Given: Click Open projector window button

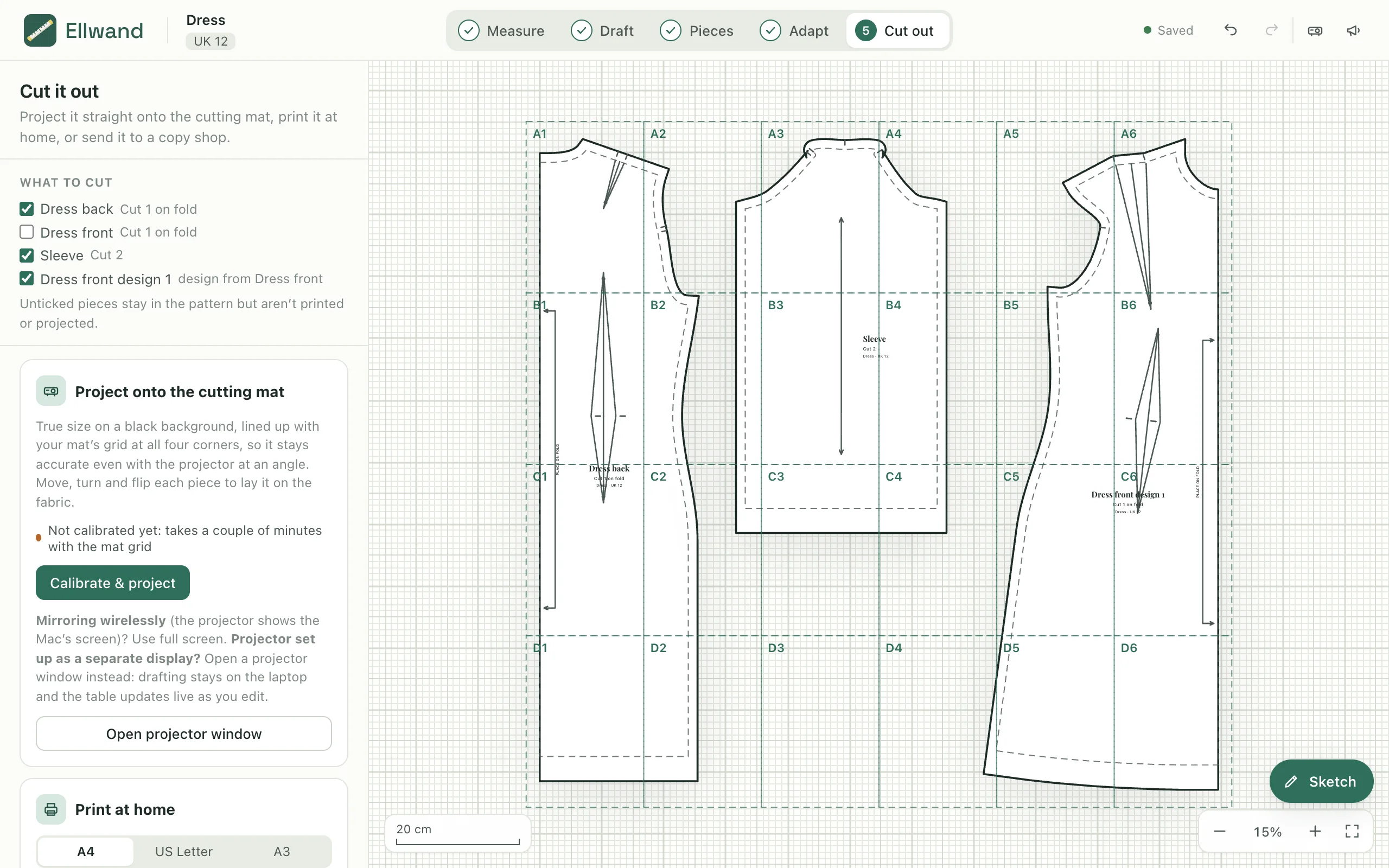Looking at the screenshot, I should (184, 733).
